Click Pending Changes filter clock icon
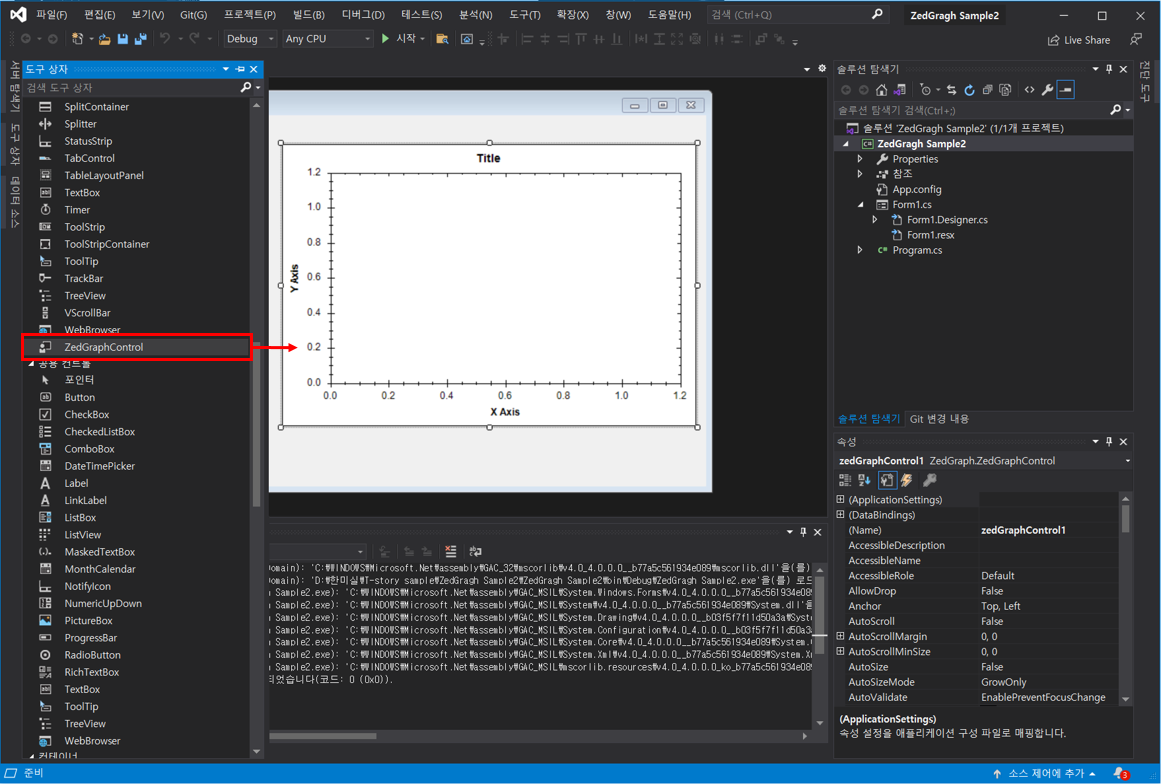The width and height of the screenshot is (1161, 784). pyautogui.click(x=926, y=90)
